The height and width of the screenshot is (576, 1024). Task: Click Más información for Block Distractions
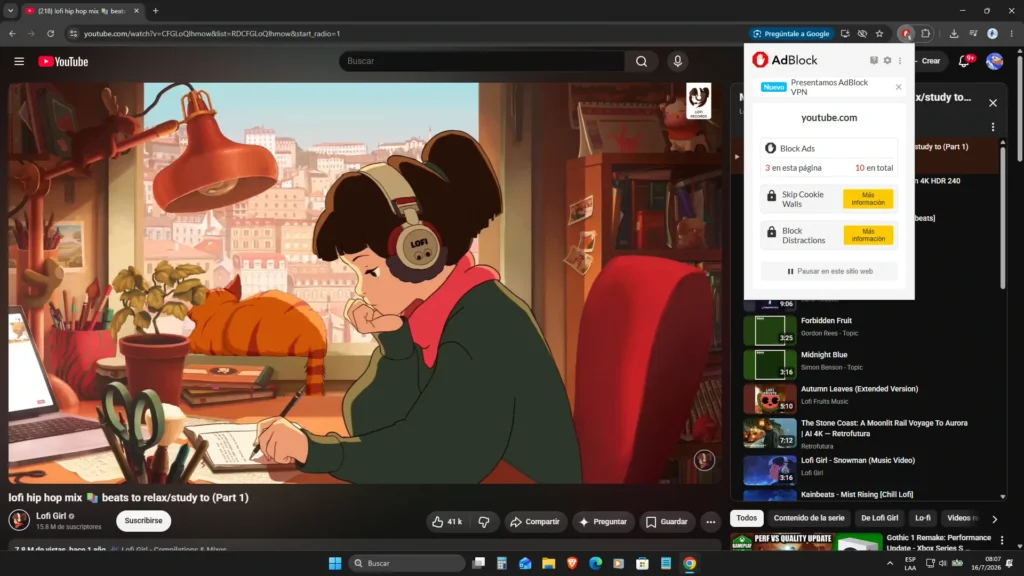tap(868, 235)
